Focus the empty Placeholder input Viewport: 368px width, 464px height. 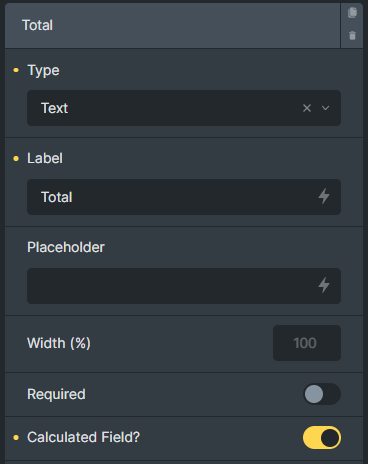tap(184, 286)
